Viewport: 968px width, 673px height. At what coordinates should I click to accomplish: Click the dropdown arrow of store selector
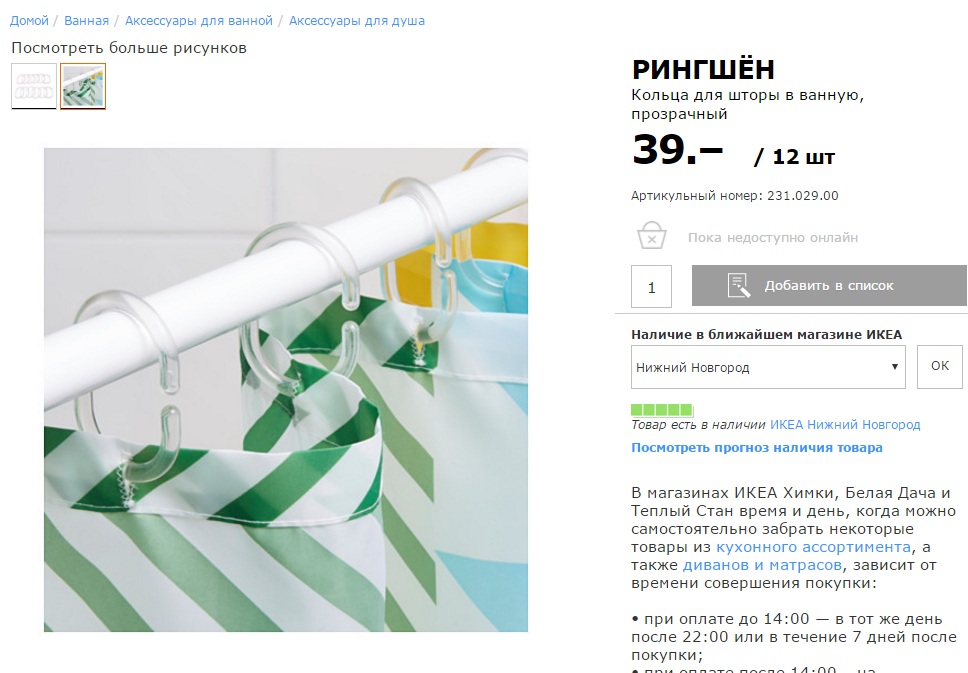pyautogui.click(x=894, y=367)
